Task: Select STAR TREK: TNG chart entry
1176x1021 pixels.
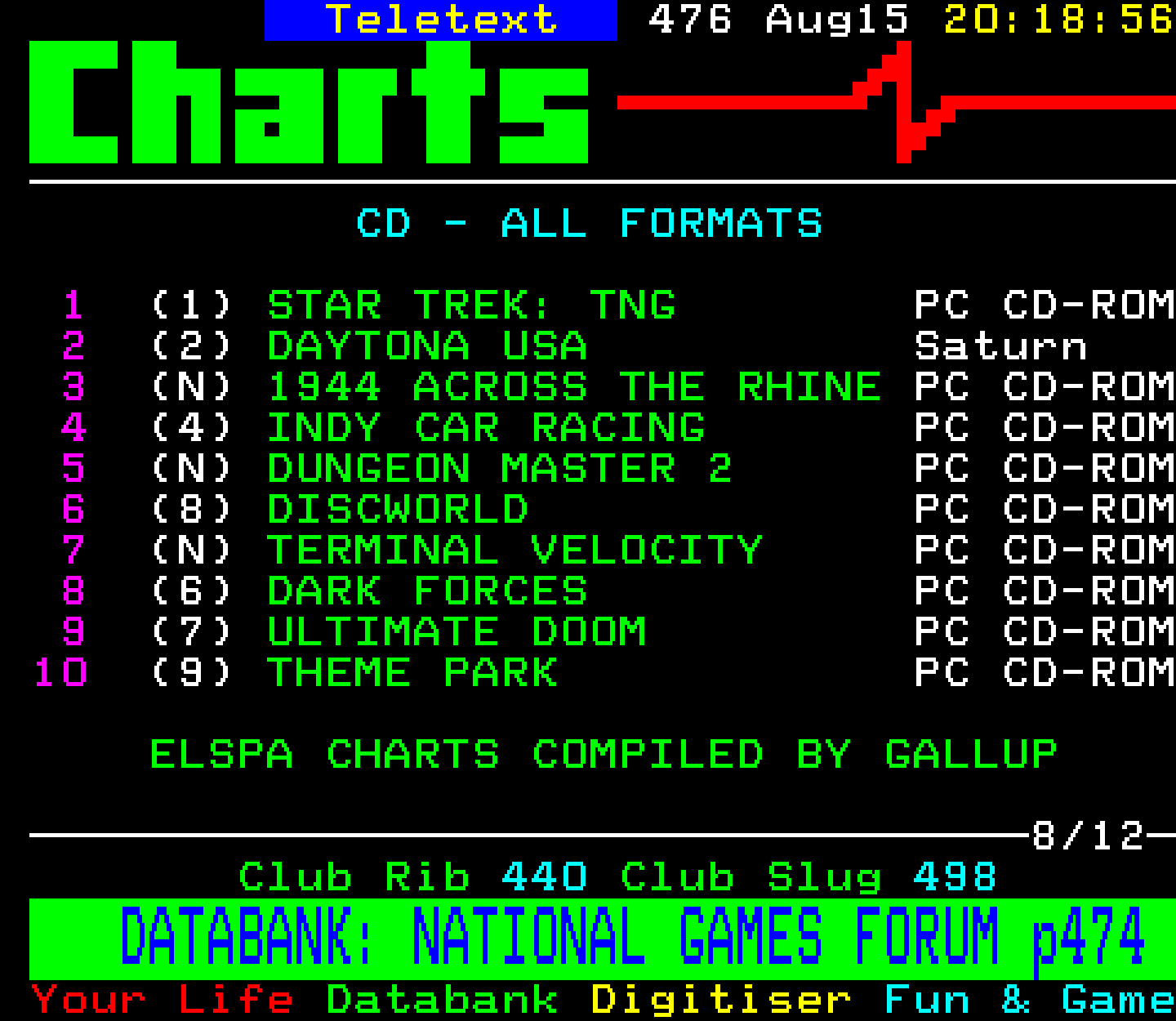Action: [x=471, y=305]
